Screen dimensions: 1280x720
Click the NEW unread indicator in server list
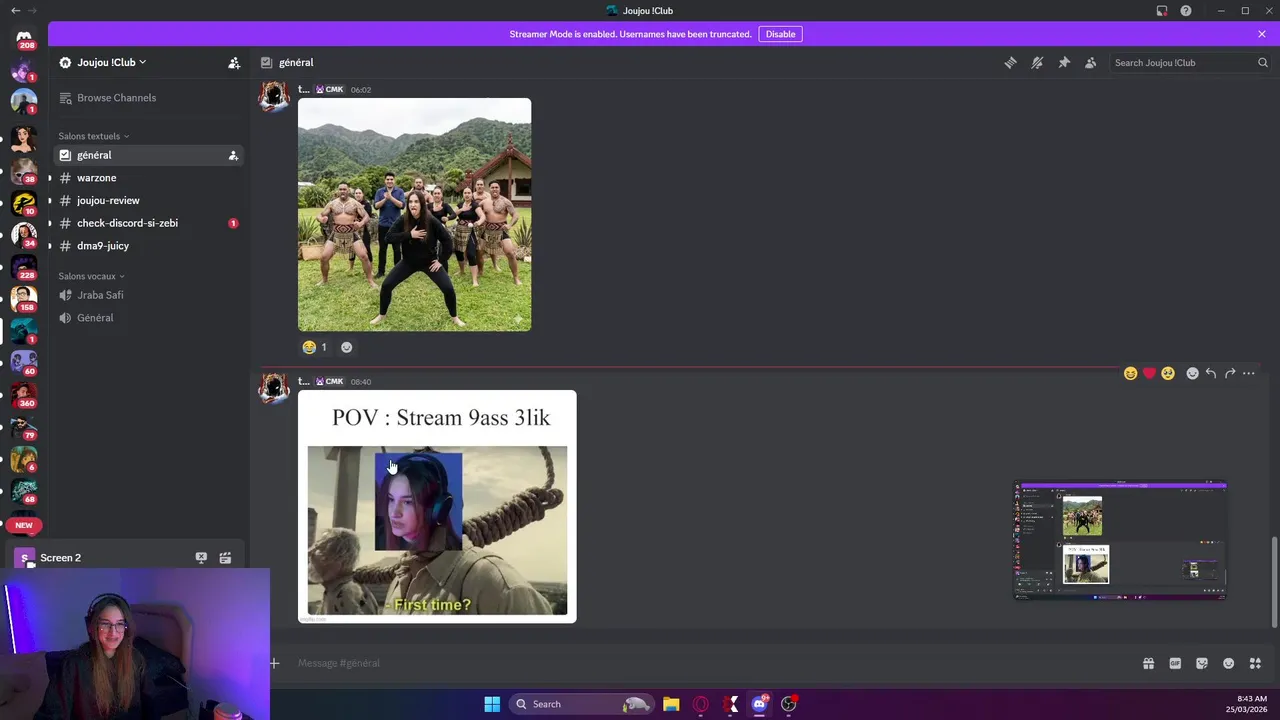pyautogui.click(x=24, y=525)
